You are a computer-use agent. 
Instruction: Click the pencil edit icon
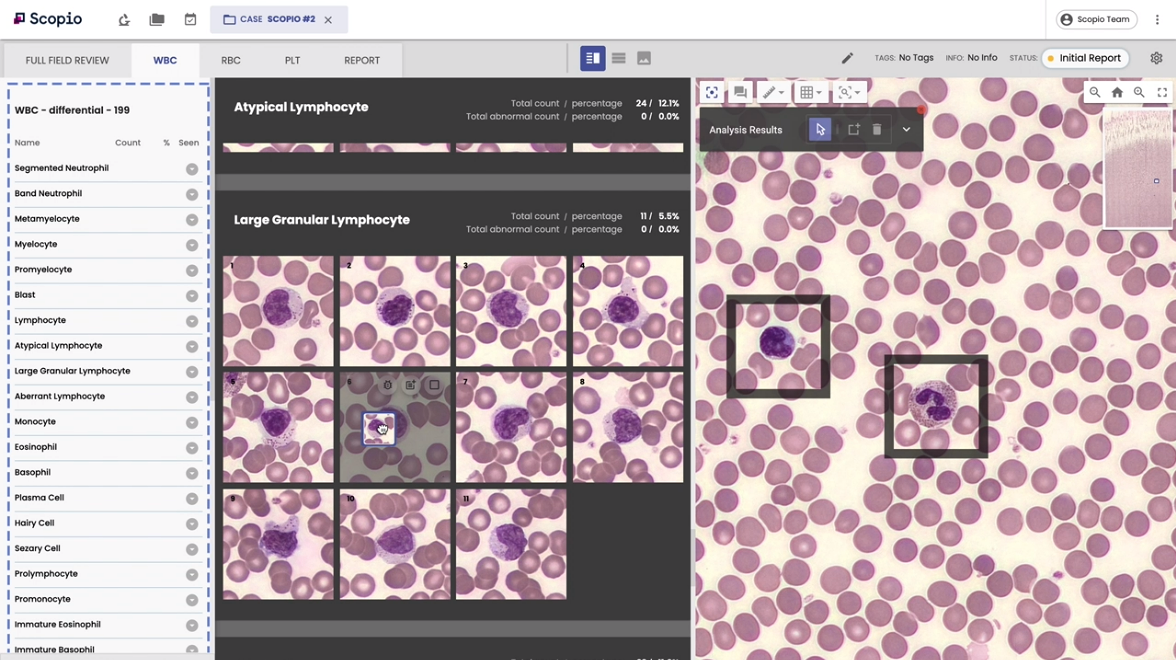847,58
